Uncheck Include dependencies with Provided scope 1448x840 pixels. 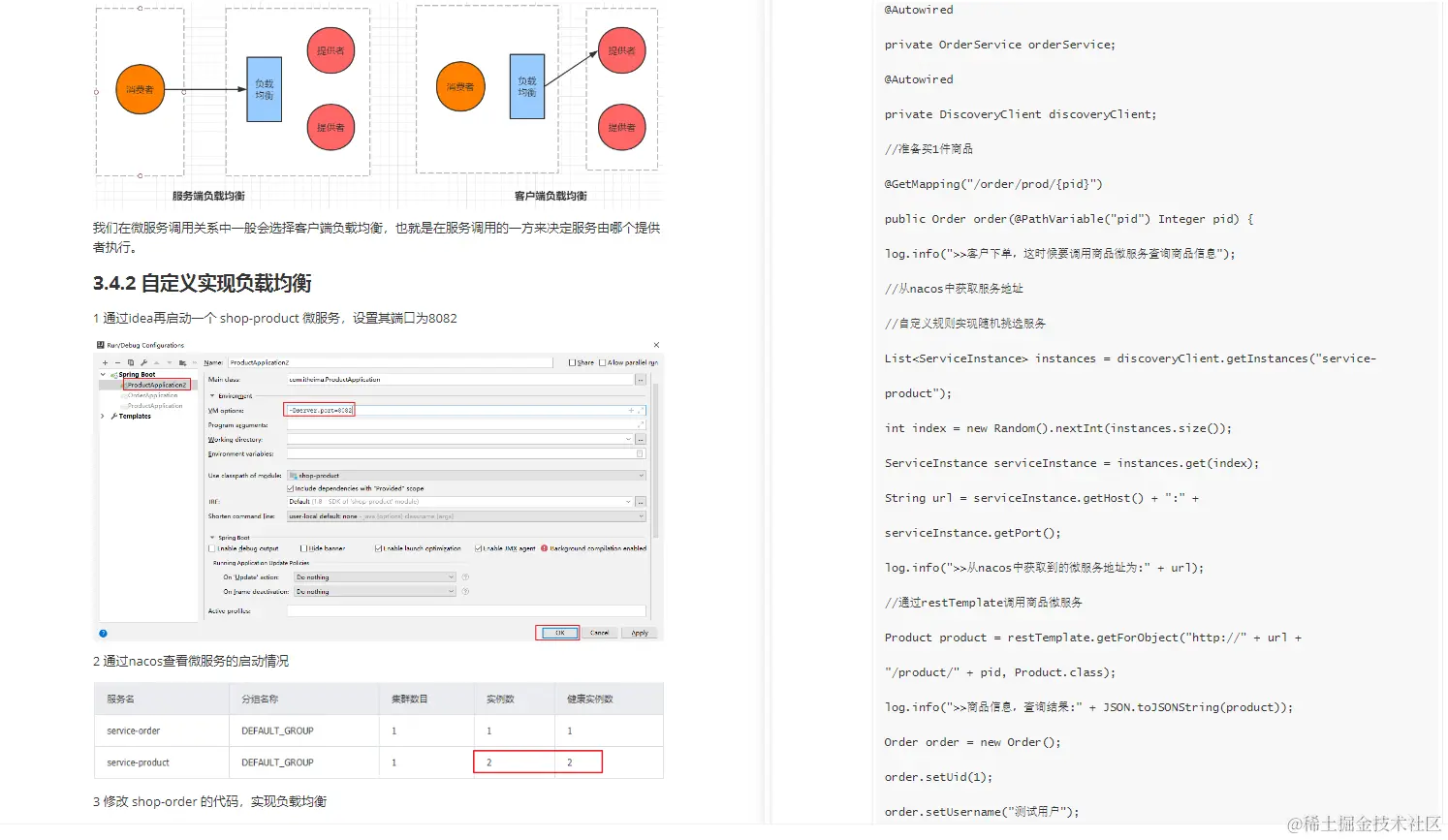point(290,488)
